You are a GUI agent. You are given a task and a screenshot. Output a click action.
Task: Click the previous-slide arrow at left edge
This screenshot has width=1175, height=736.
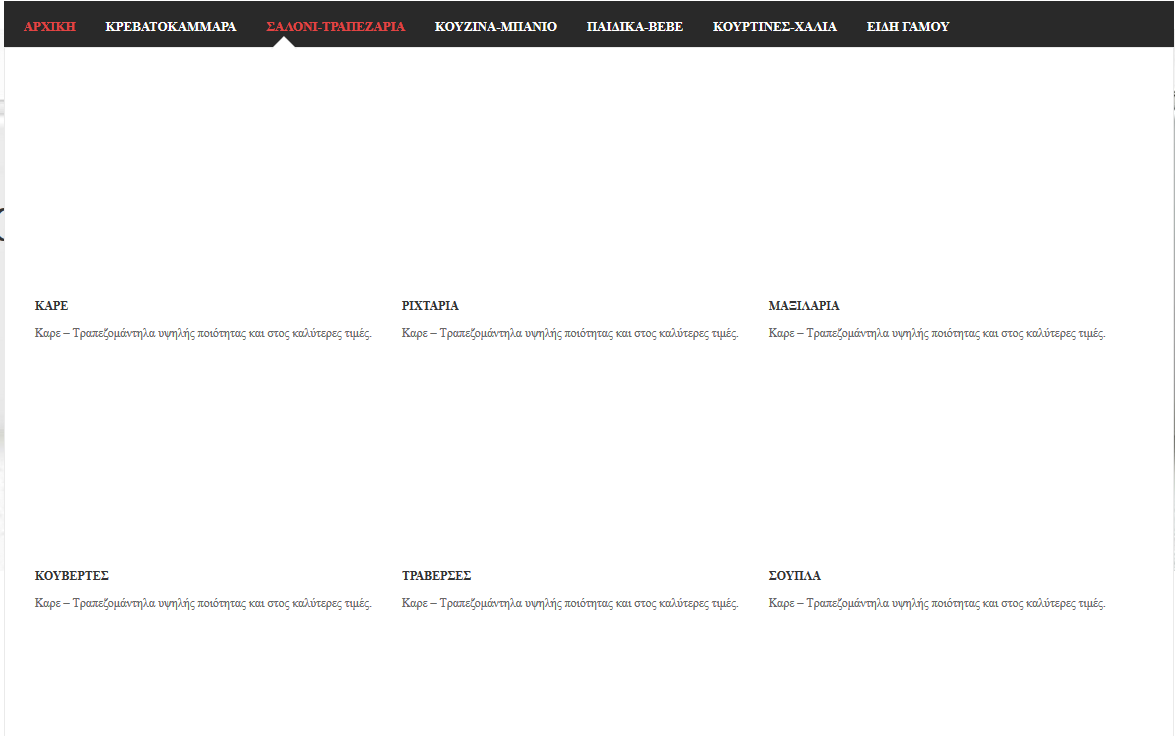tap(2, 225)
